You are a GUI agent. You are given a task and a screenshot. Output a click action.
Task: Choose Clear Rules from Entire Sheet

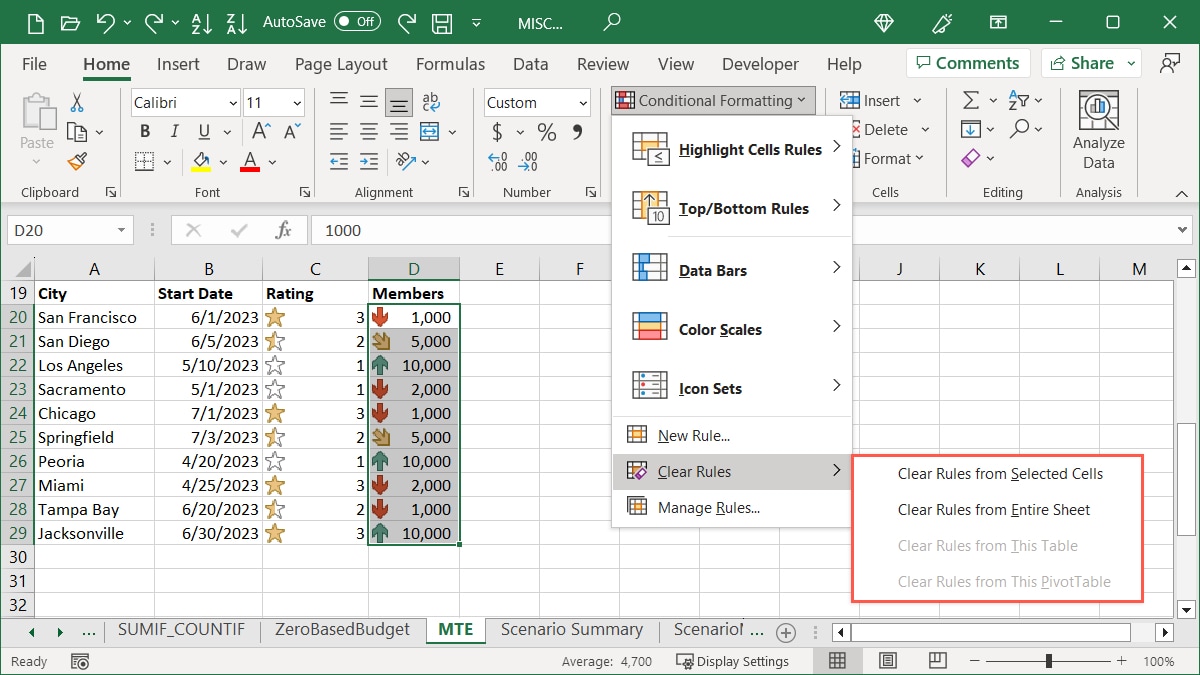click(993, 509)
